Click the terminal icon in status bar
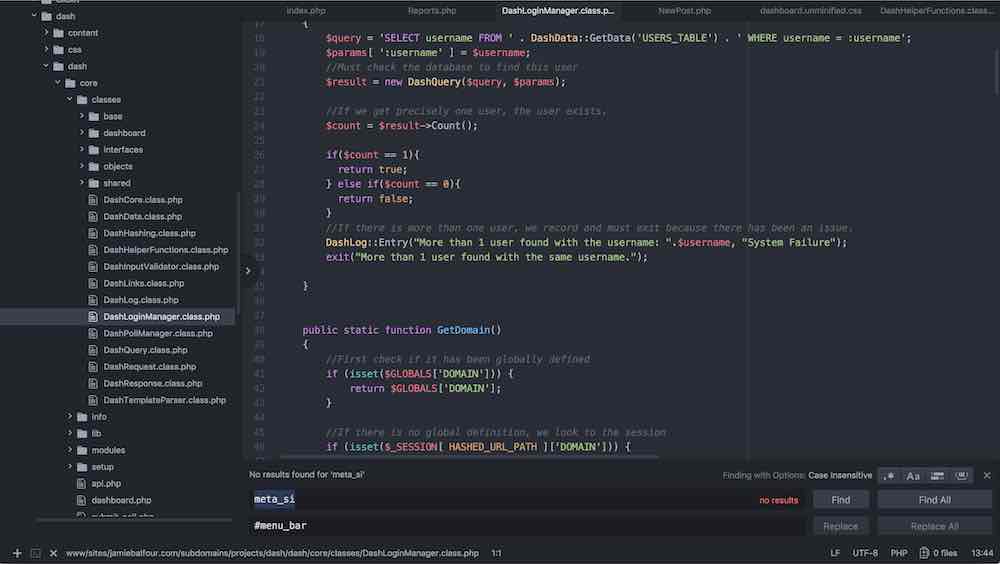The image size is (1000, 564). [34, 553]
